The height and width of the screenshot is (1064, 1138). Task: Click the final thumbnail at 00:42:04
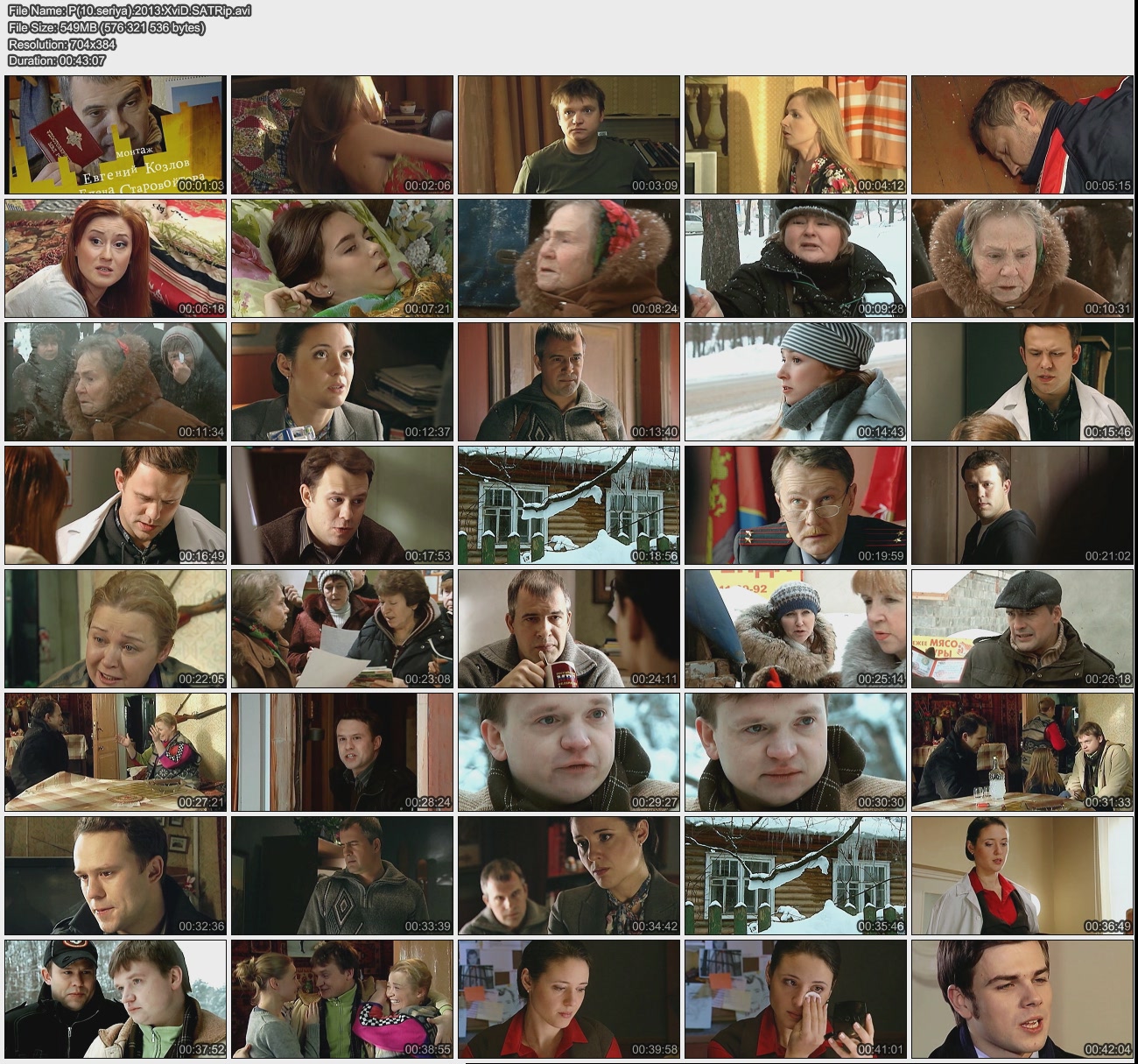[1022, 999]
